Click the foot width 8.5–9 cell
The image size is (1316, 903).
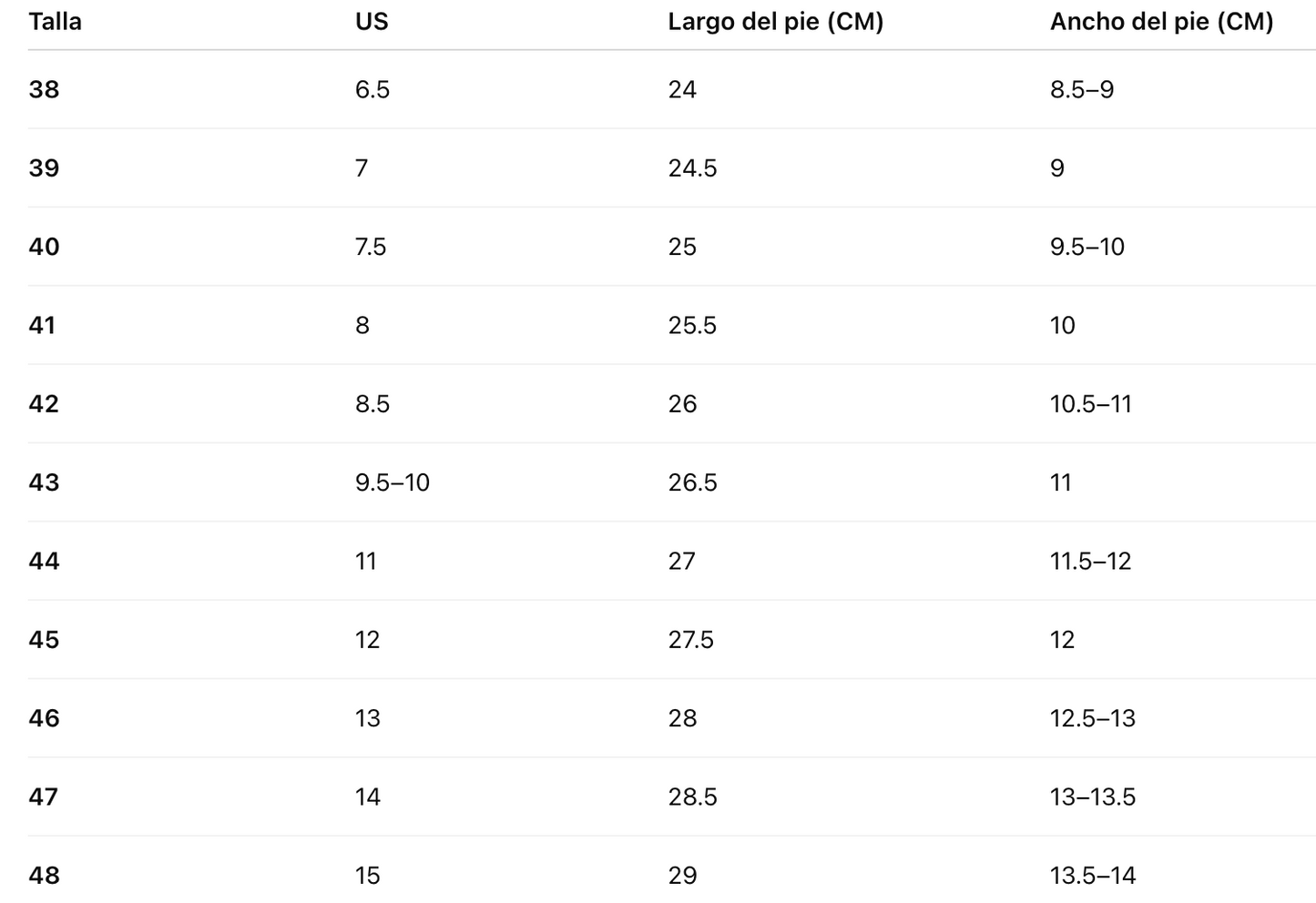point(1082,89)
